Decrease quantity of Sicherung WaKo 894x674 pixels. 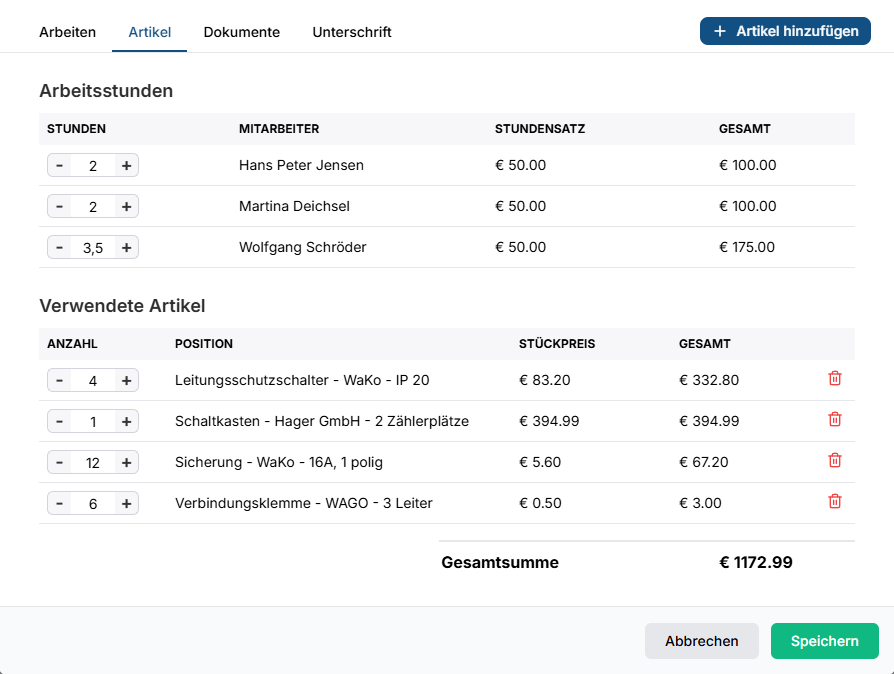(60, 463)
